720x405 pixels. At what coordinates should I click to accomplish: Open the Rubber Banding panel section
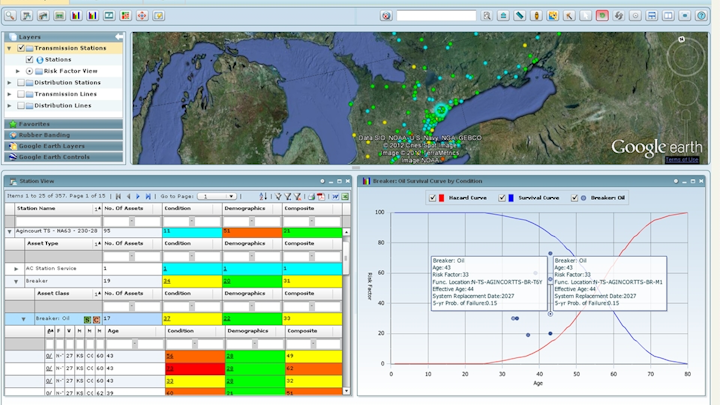(64, 135)
